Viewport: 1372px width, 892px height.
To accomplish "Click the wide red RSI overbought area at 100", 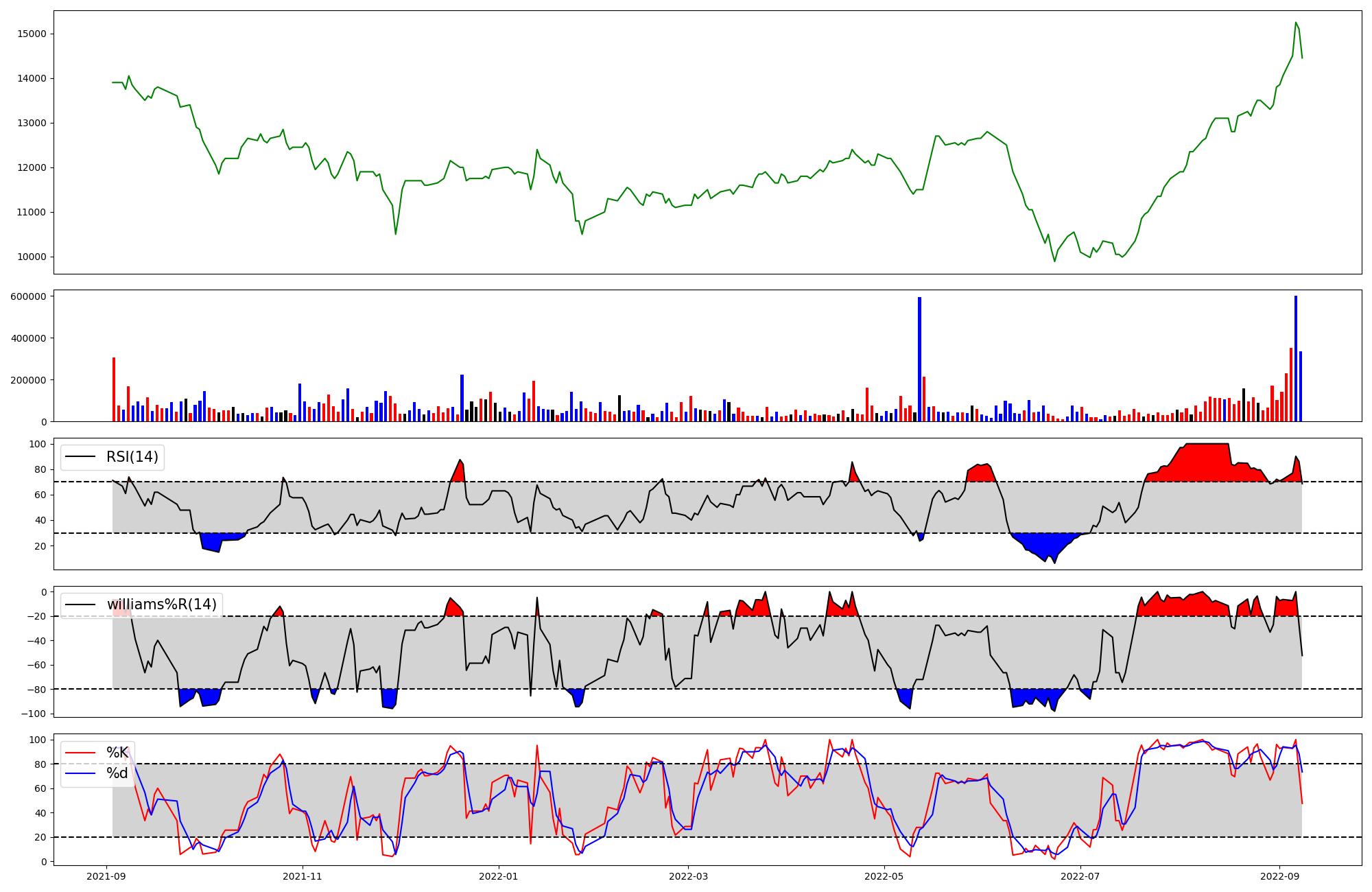I will pos(1206,462).
